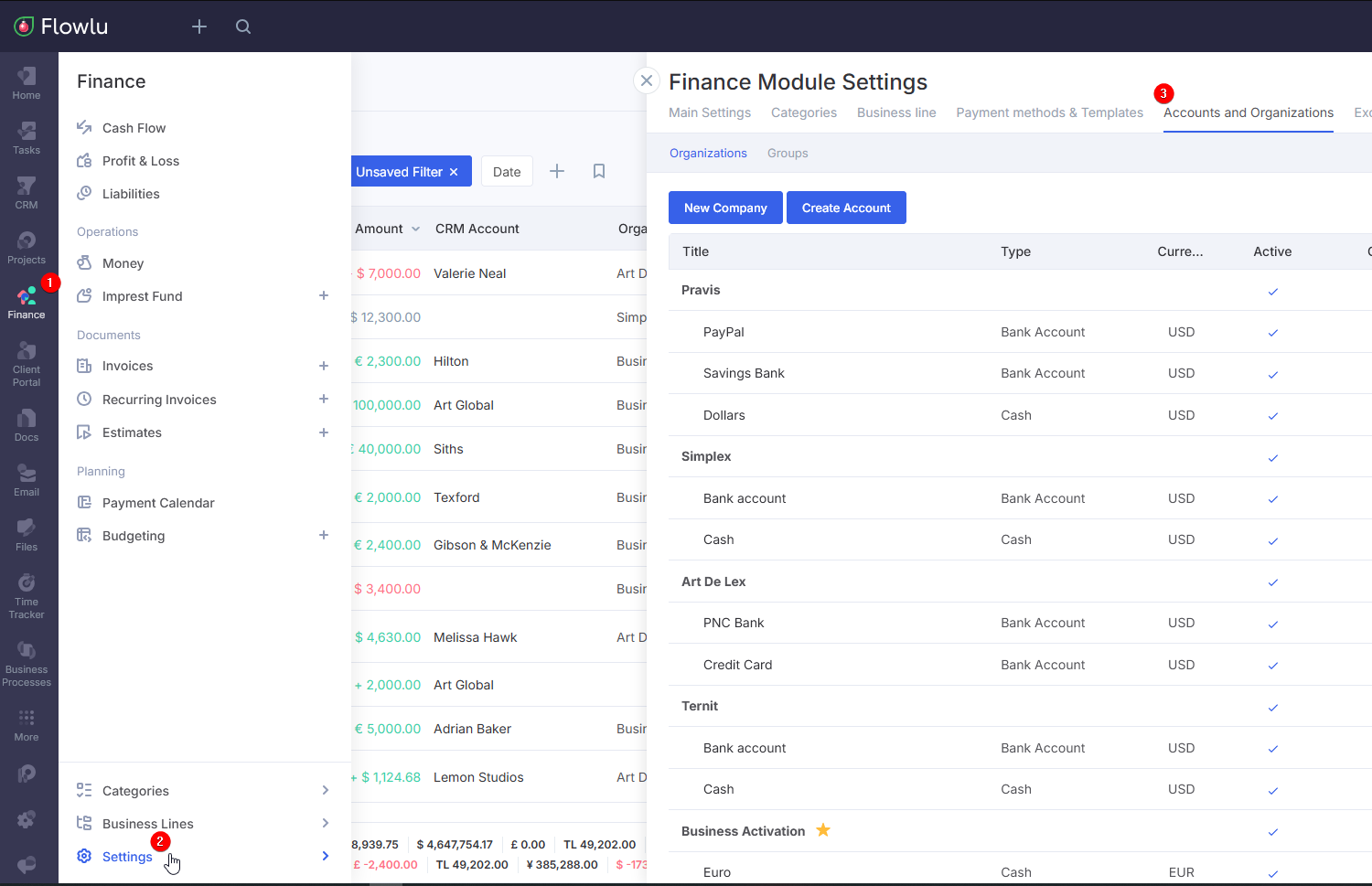Expand Business Lines submenu chevron
1372x886 pixels.
(x=326, y=823)
